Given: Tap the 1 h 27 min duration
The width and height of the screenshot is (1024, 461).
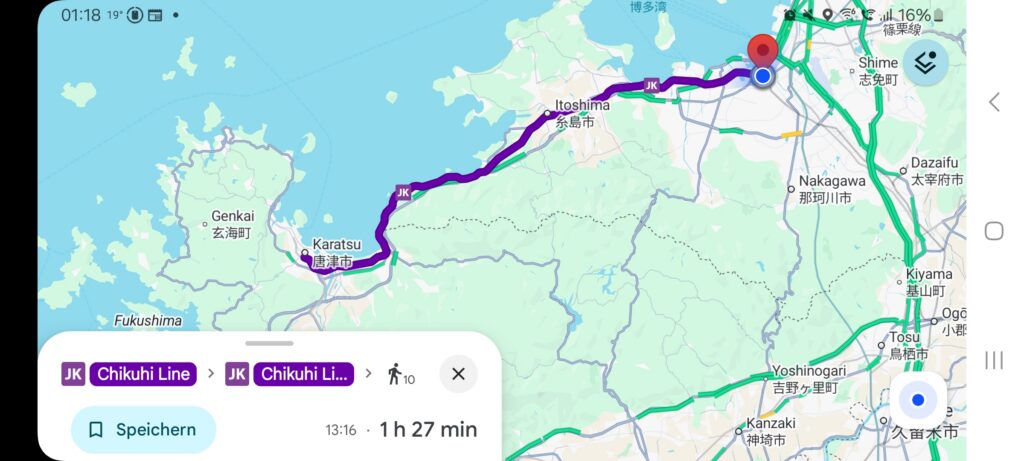Looking at the screenshot, I should point(428,430).
